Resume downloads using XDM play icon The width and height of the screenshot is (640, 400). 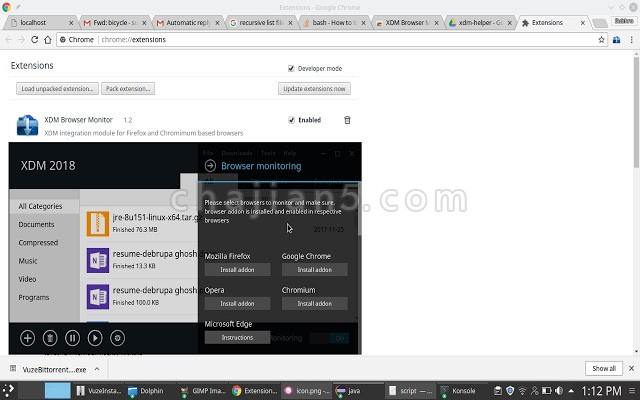coord(95,338)
